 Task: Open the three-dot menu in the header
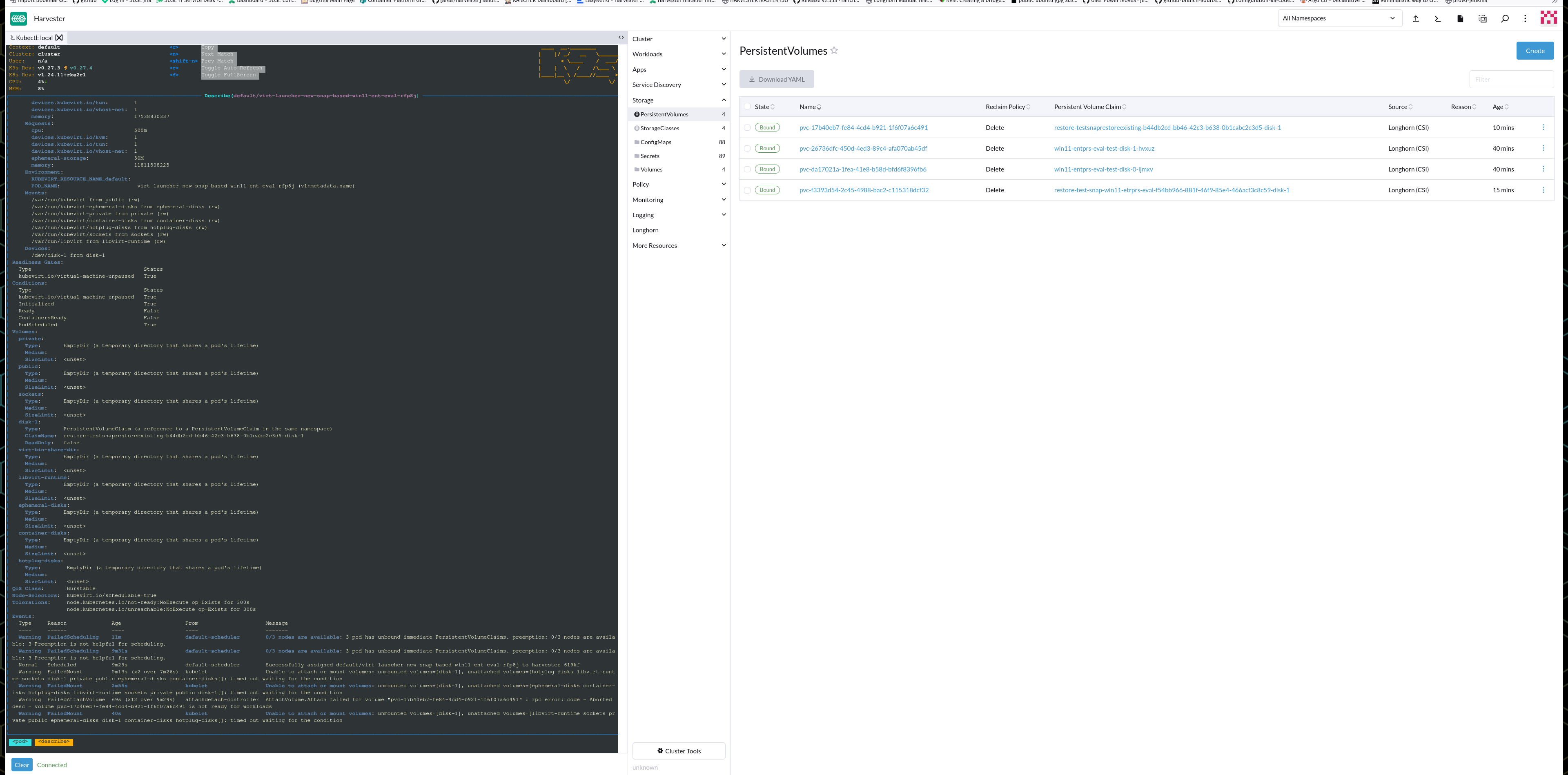point(1525,19)
